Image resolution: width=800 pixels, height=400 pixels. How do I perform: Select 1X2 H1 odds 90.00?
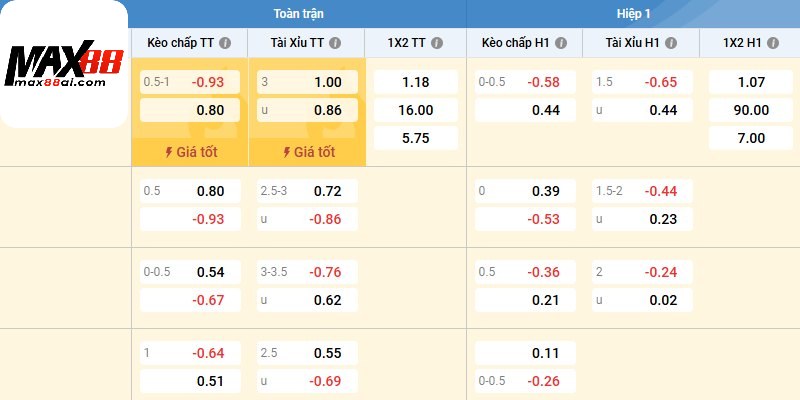click(x=751, y=110)
